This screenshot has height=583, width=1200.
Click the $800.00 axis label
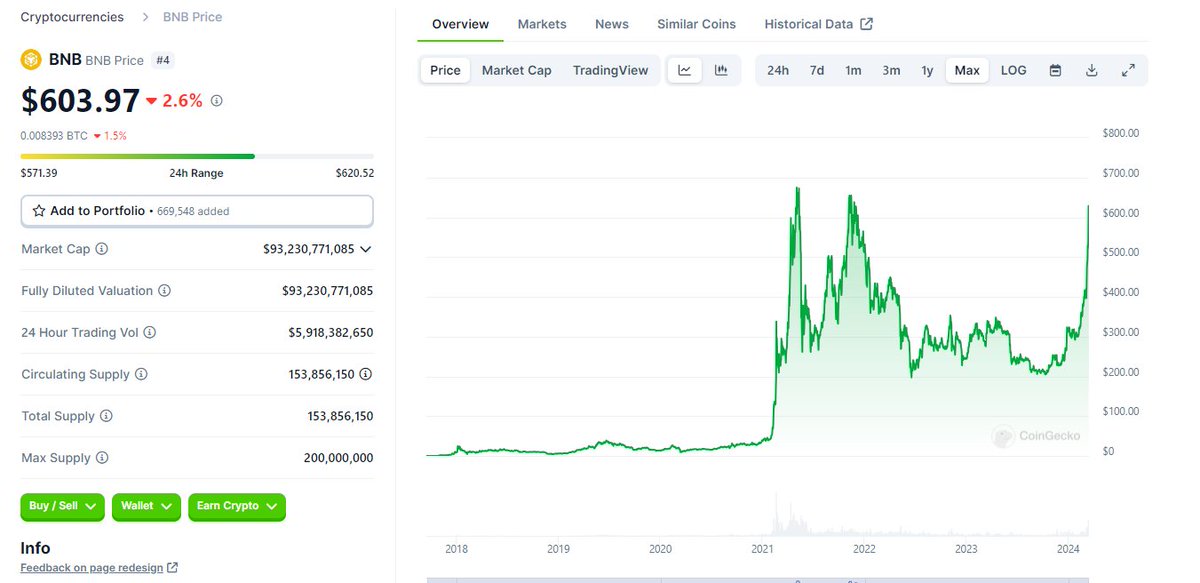point(1121,133)
